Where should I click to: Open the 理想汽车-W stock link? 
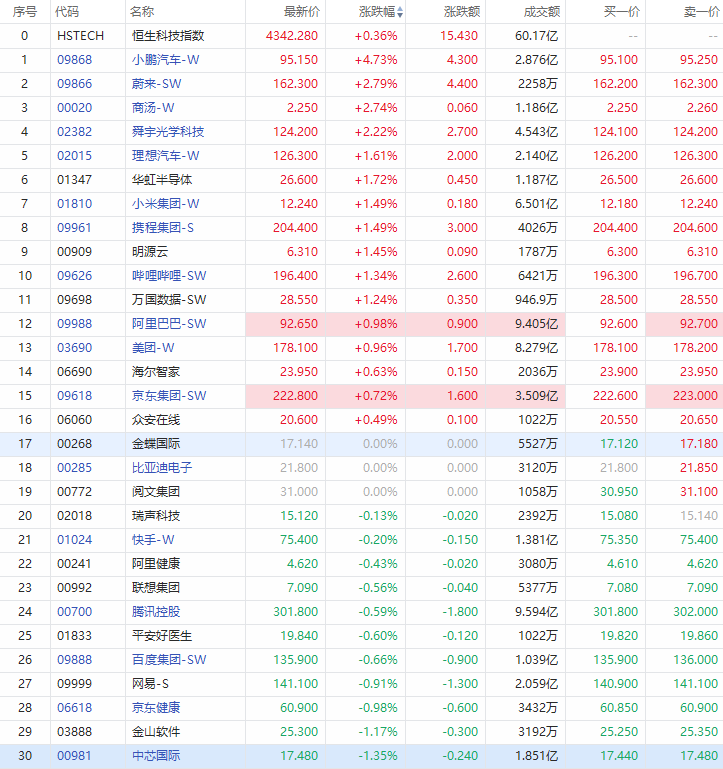click(x=166, y=156)
